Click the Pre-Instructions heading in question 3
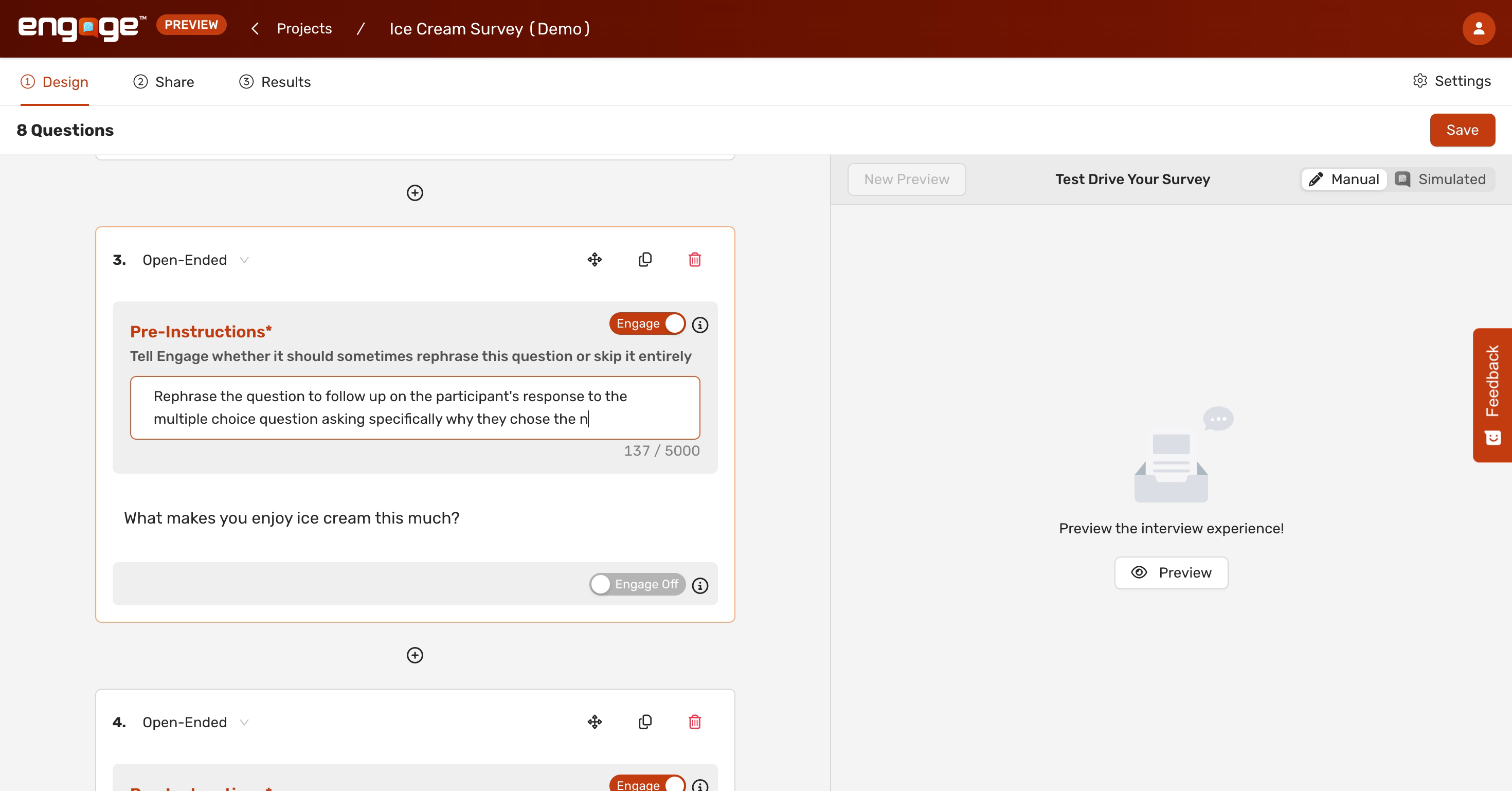Image resolution: width=1512 pixels, height=791 pixels. (201, 332)
